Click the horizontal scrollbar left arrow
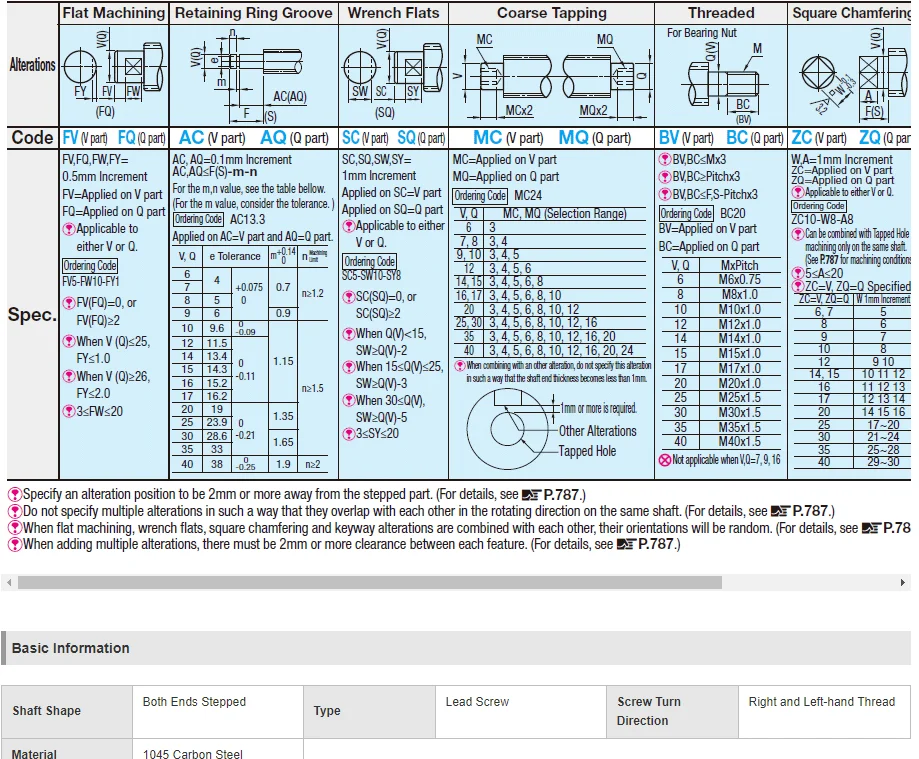This screenshot has width=919, height=759. tap(8, 583)
